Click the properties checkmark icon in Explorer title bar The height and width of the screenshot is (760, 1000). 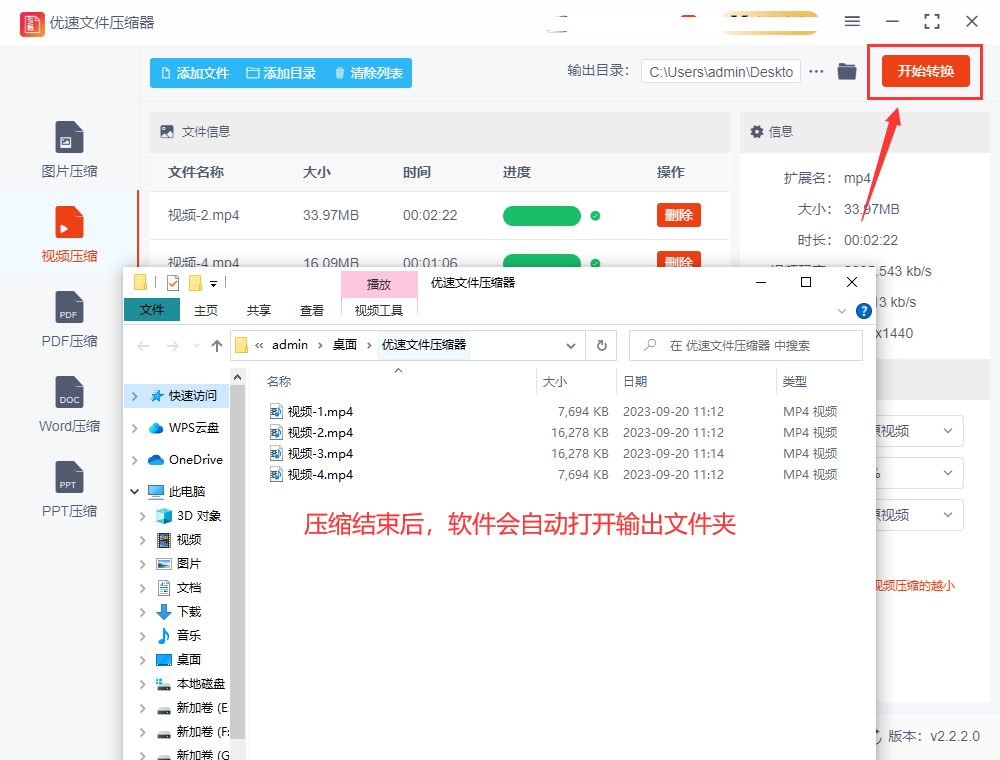[x=173, y=282]
